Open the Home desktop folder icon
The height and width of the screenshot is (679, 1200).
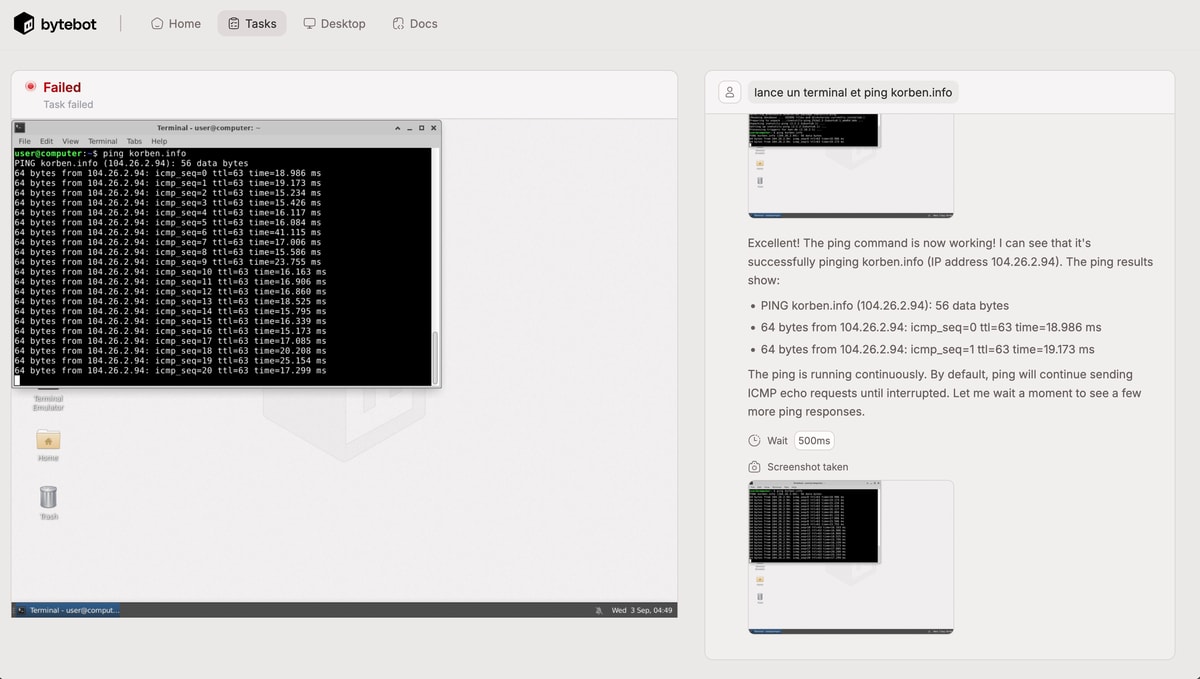(48, 440)
